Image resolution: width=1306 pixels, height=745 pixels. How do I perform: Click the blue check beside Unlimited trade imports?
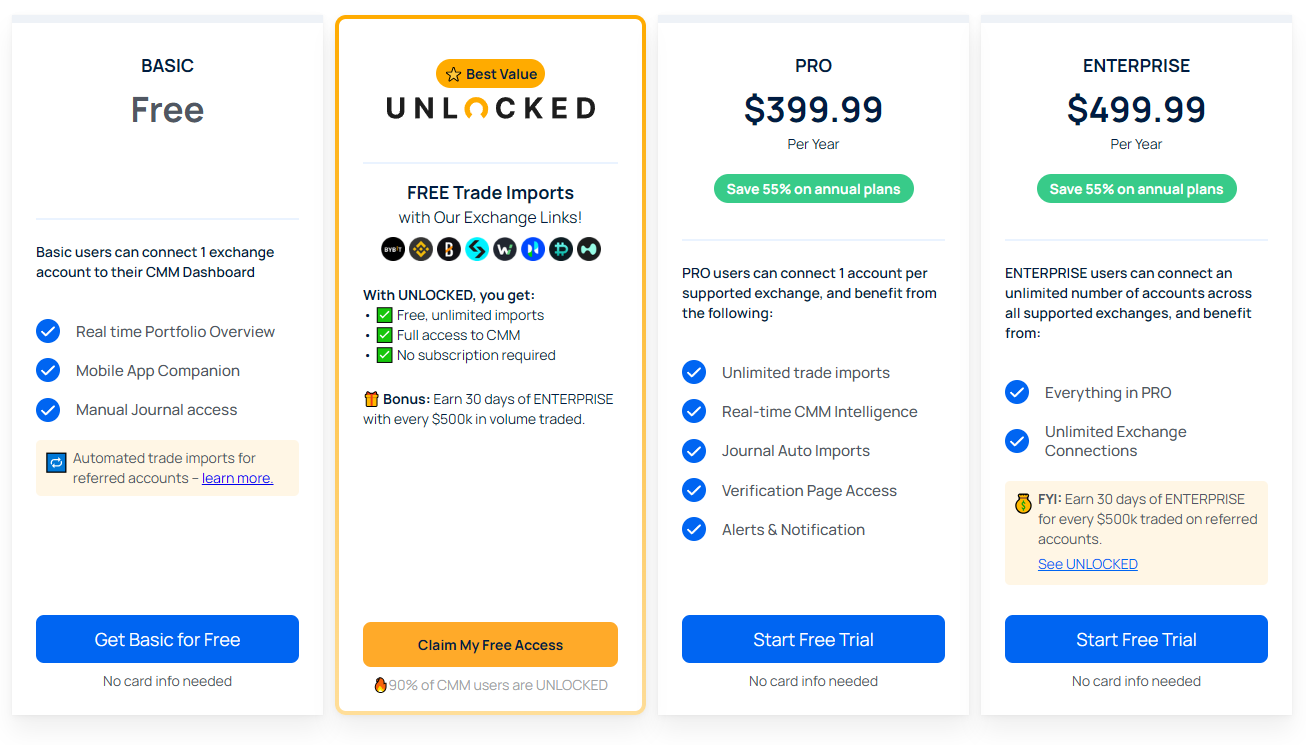pos(694,372)
